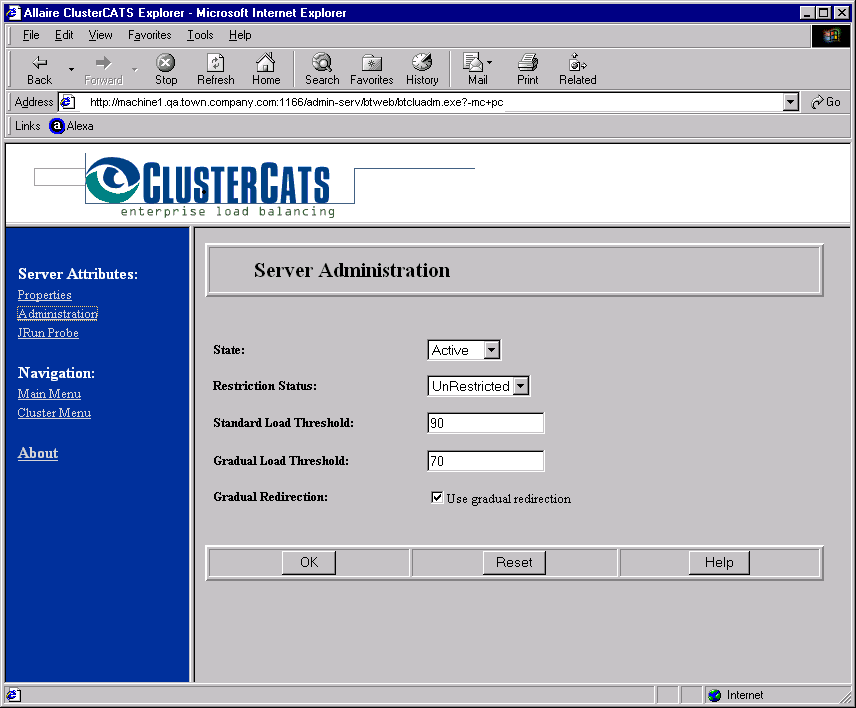Open the Restriction Status dropdown
This screenshot has width=856, height=708.
(478, 386)
